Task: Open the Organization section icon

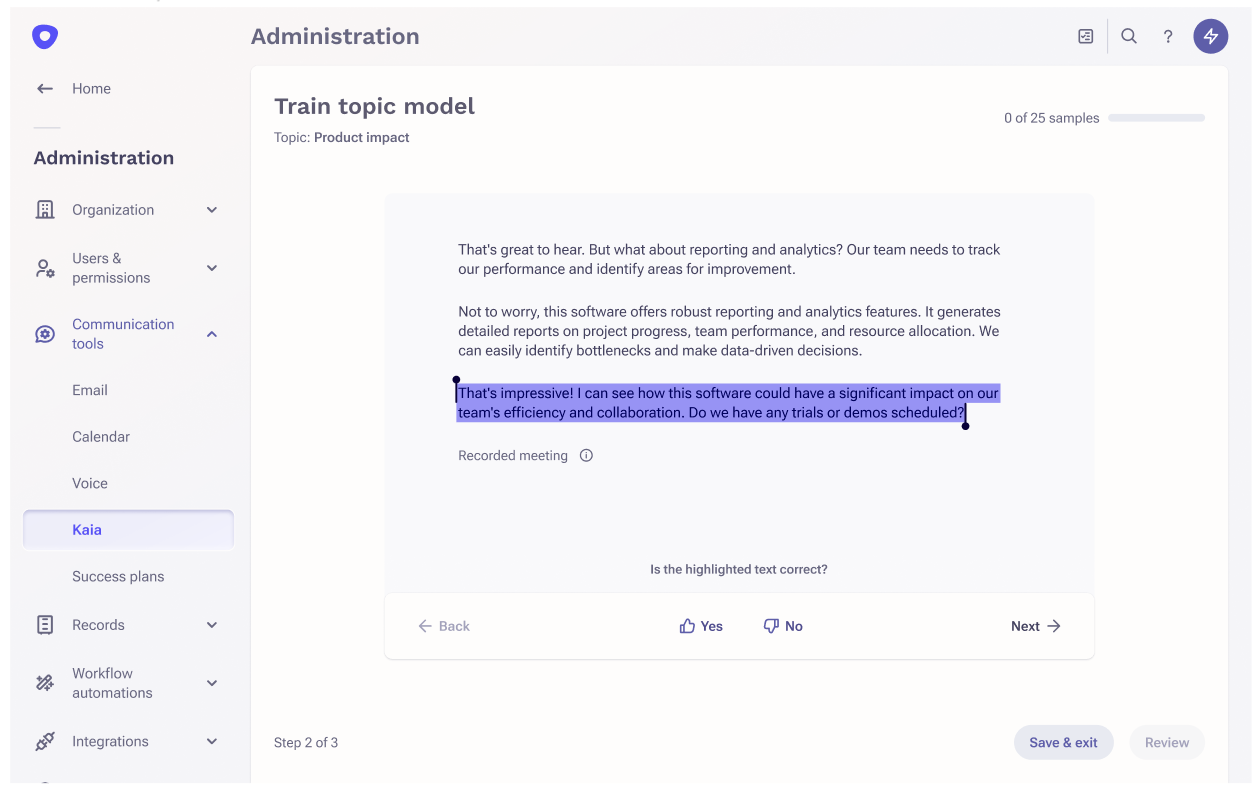Action: click(x=44, y=209)
